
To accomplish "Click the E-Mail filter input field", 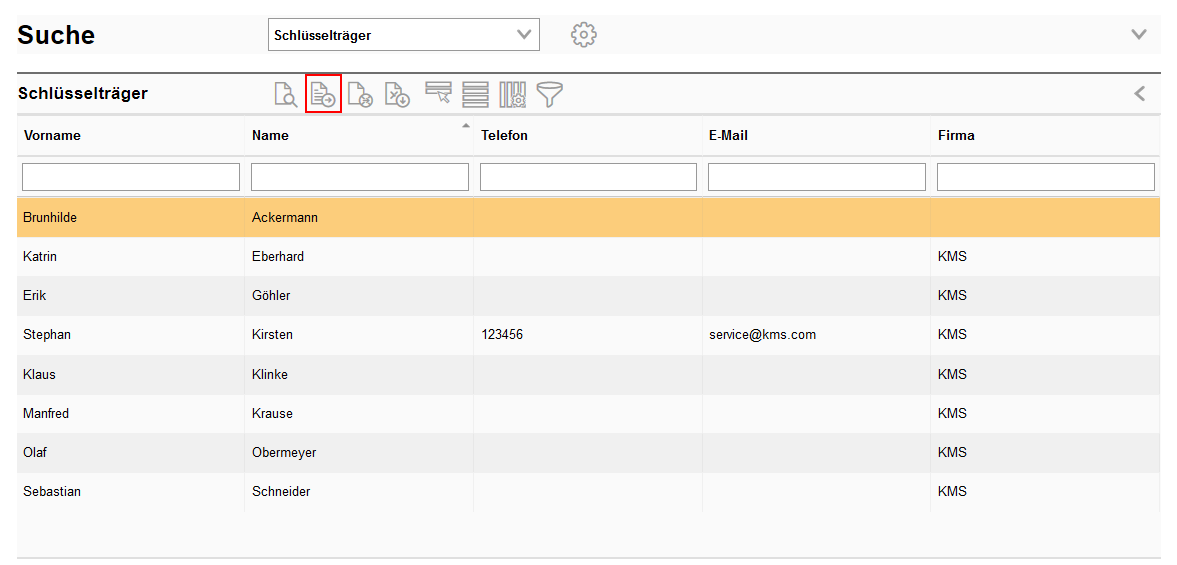I will tap(816, 177).
